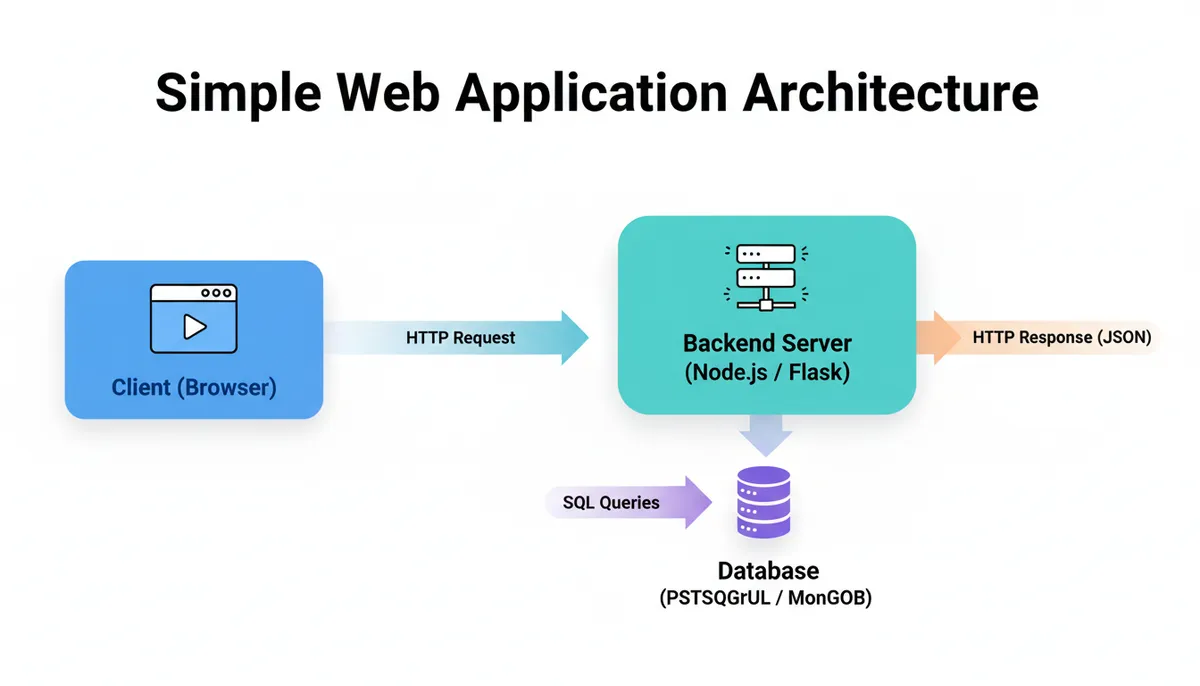Click the browser window icon in the Client box

coord(194,318)
